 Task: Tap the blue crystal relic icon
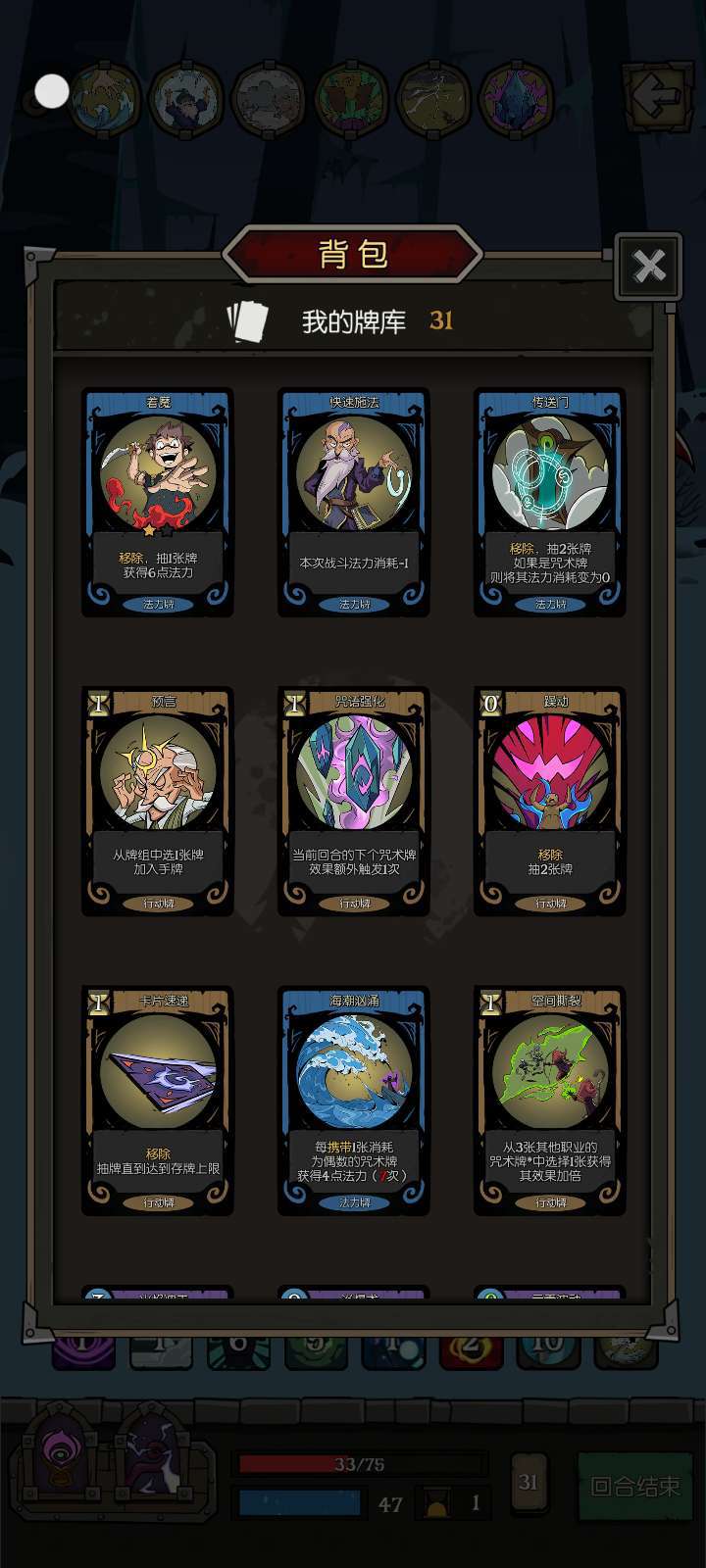click(517, 98)
